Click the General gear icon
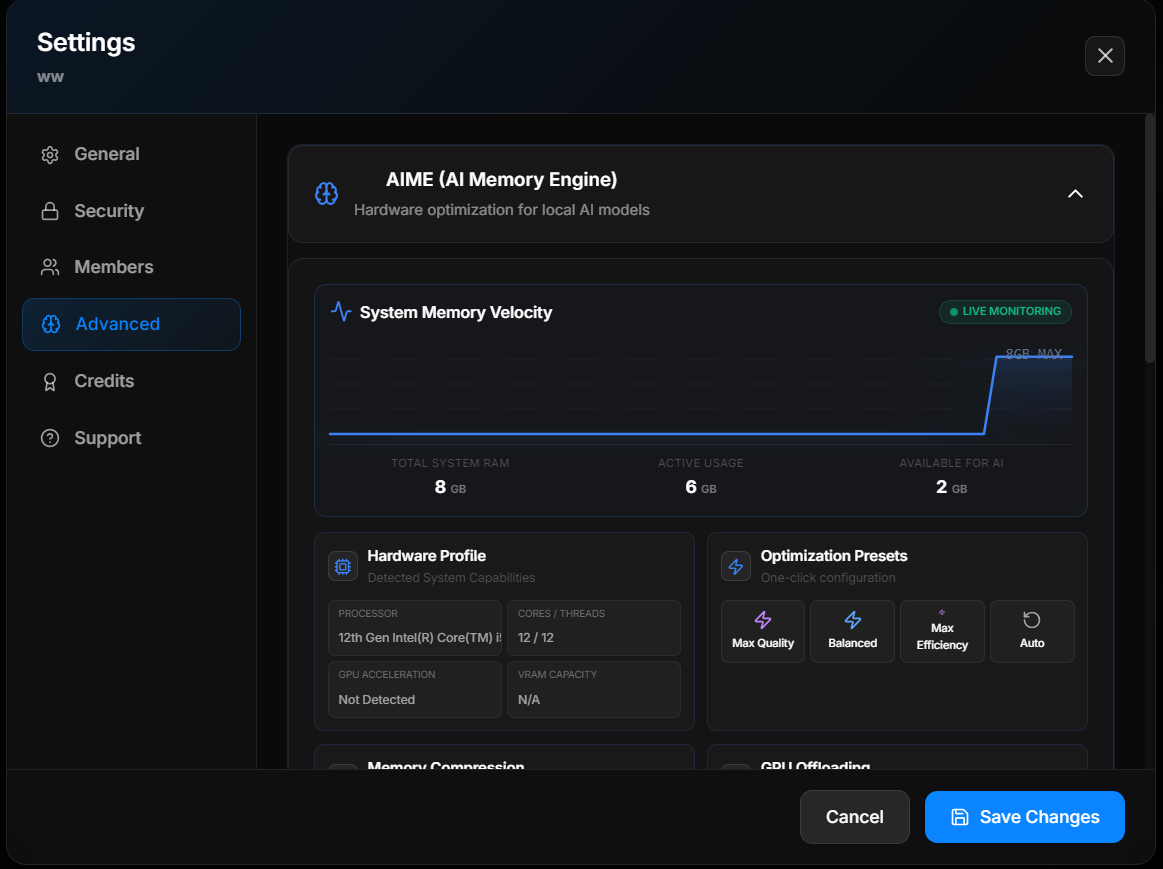The width and height of the screenshot is (1163, 869). (50, 154)
